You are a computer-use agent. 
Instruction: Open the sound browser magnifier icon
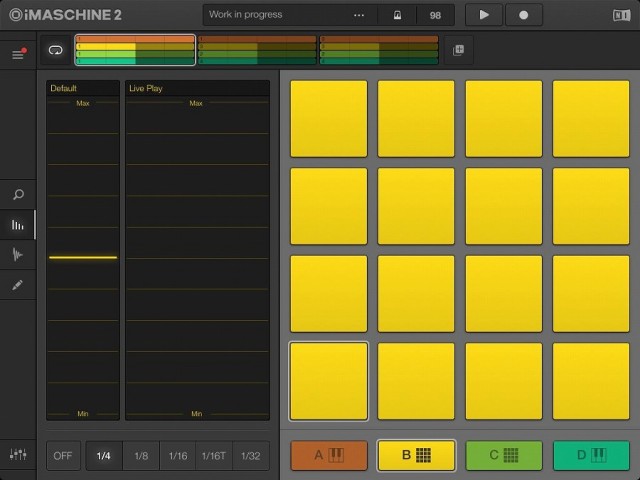pyautogui.click(x=18, y=194)
